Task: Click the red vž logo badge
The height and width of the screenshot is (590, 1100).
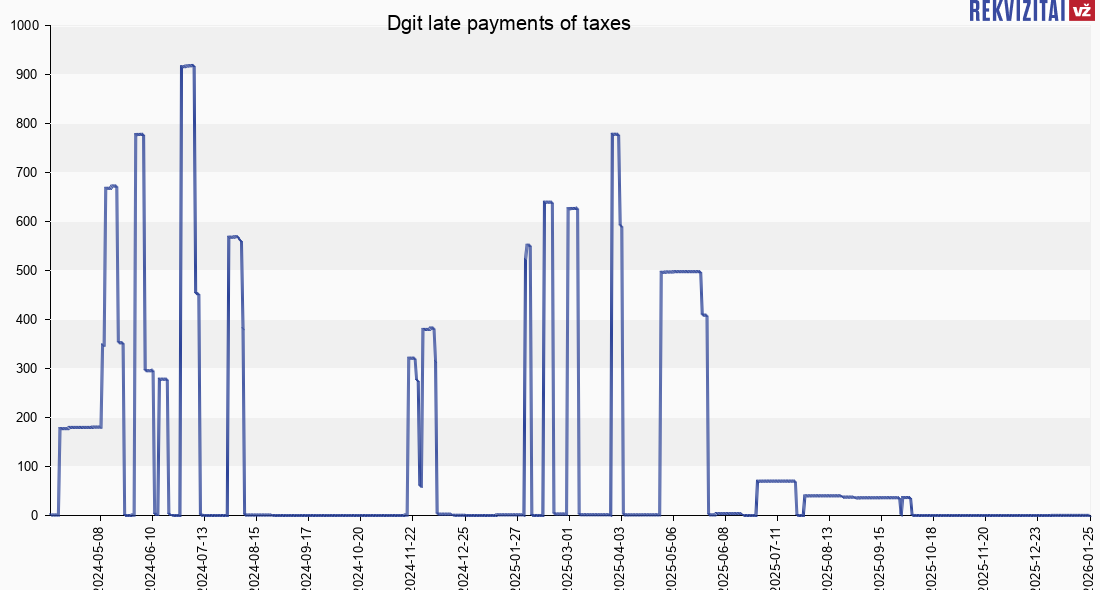Action: tap(1081, 11)
